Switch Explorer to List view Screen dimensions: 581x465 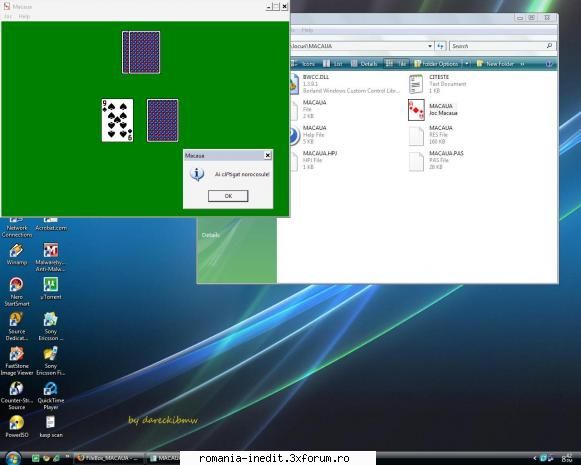point(333,64)
